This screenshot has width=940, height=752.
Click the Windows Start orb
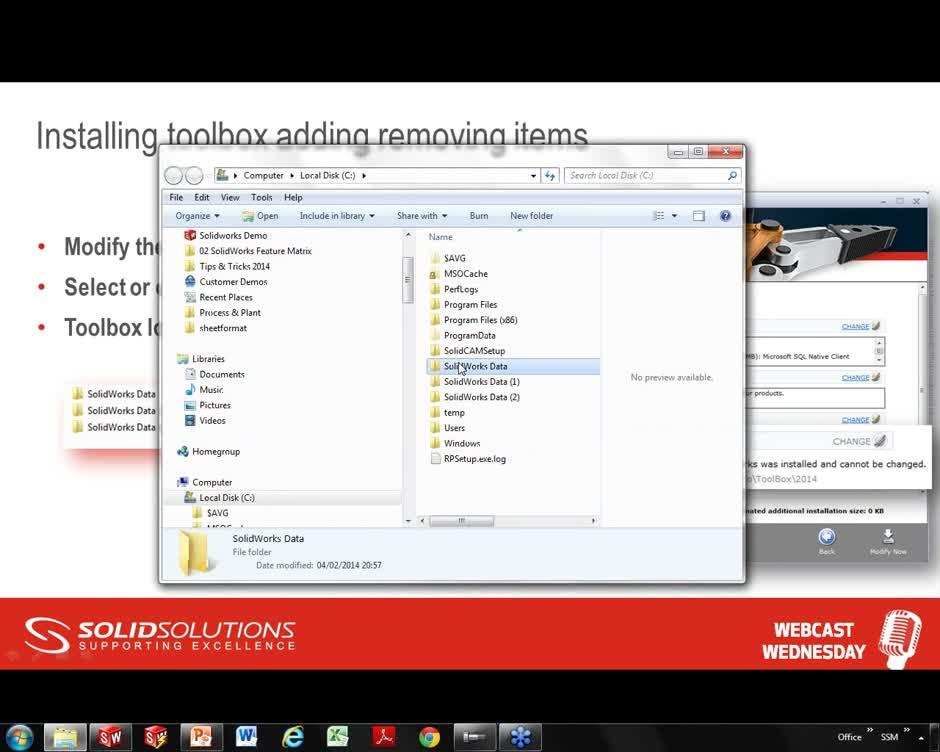20,737
